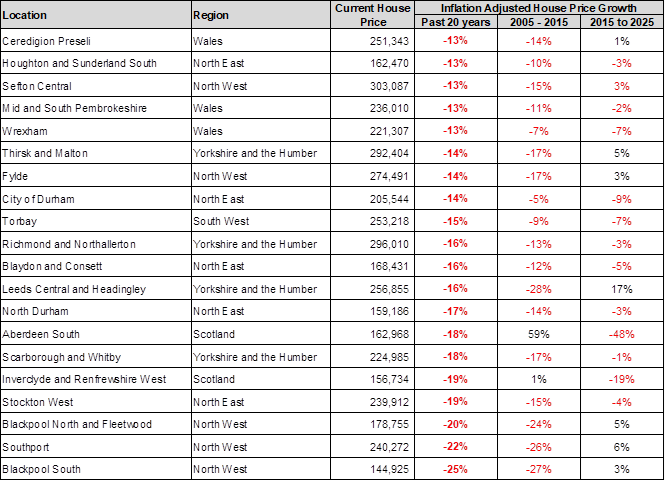Select the 17% growth value for Leeds Central
This screenshot has height=481, width=665.
tap(621, 289)
